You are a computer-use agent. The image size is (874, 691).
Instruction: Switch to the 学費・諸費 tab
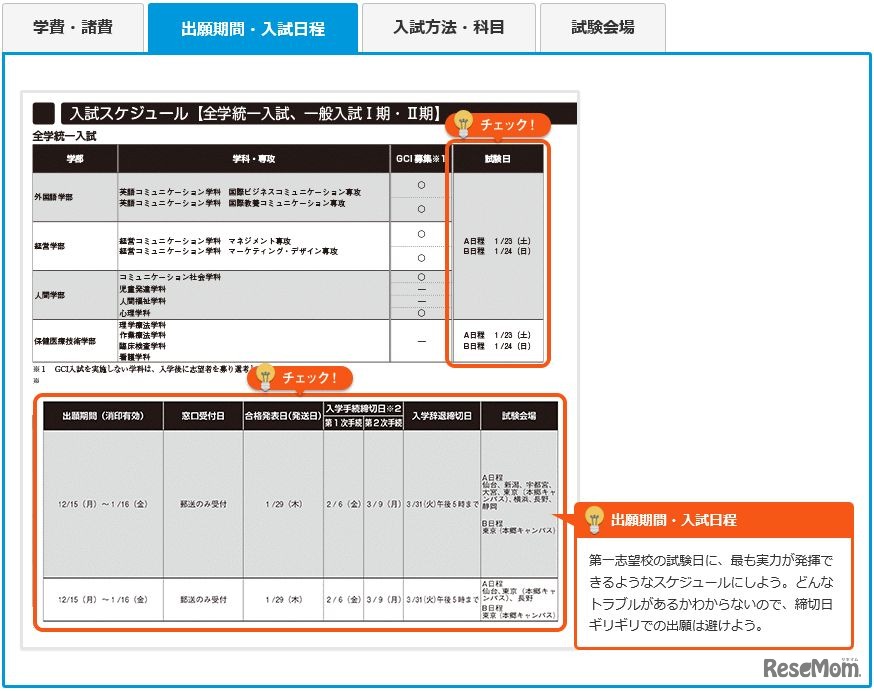[73, 28]
